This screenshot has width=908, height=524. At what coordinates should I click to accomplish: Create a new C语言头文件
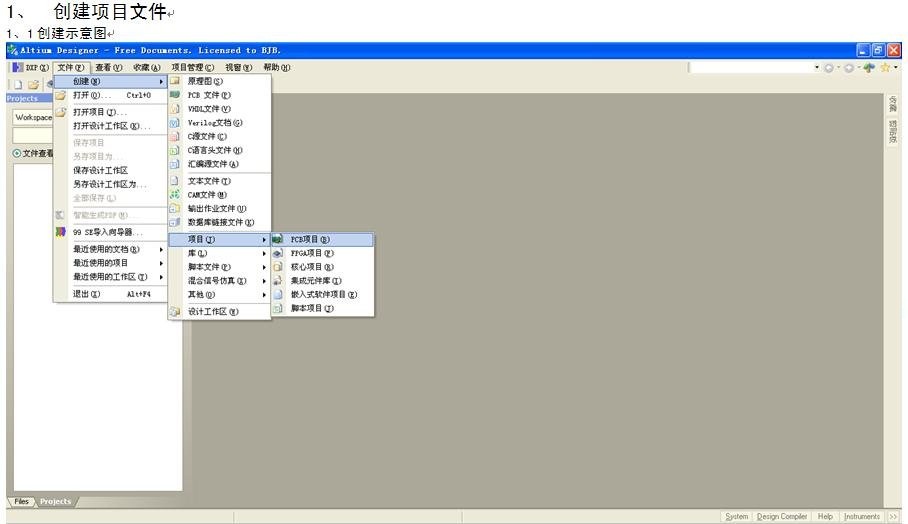point(219,150)
